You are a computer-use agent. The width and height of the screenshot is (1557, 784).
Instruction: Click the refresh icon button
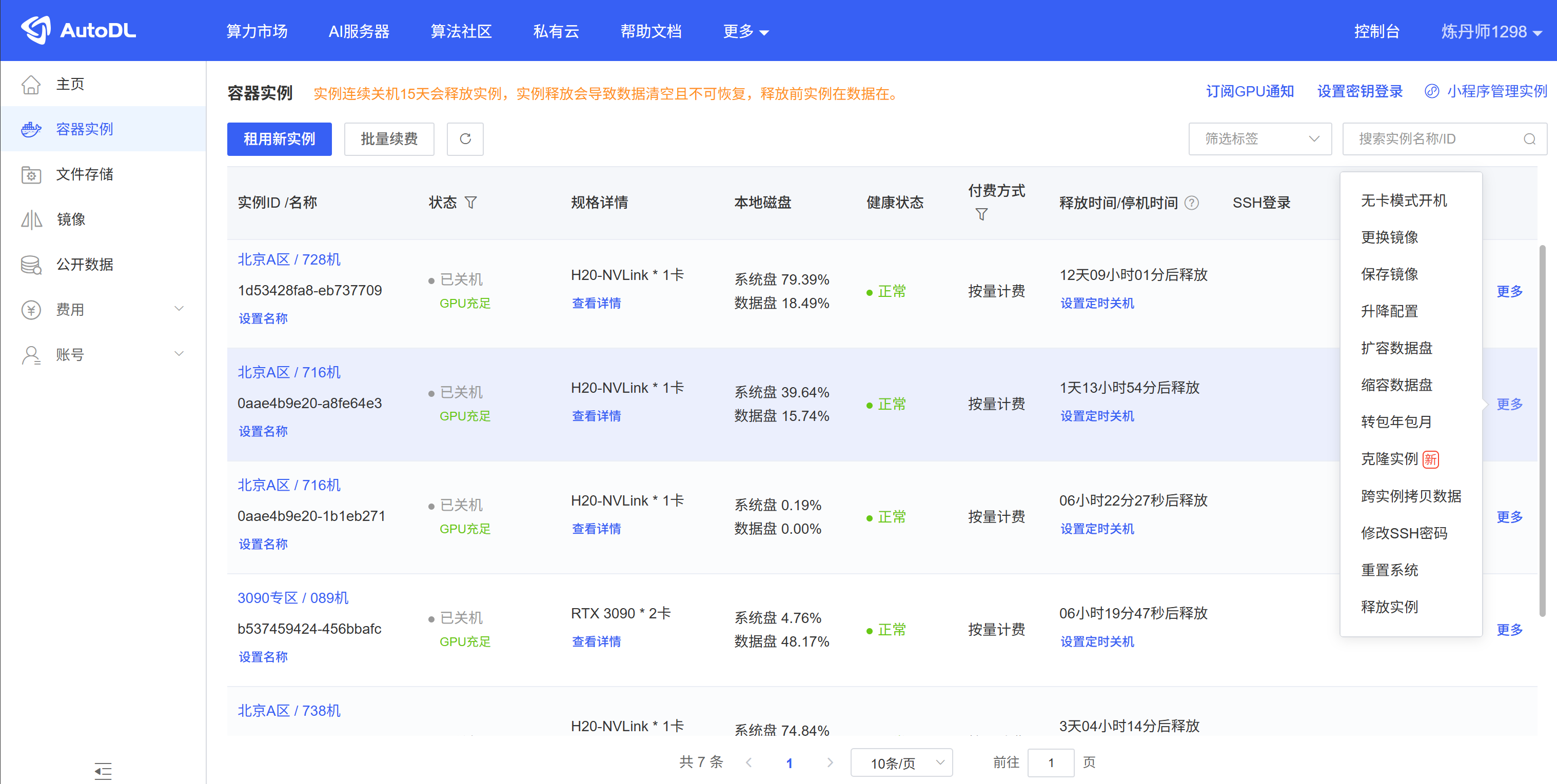[465, 139]
